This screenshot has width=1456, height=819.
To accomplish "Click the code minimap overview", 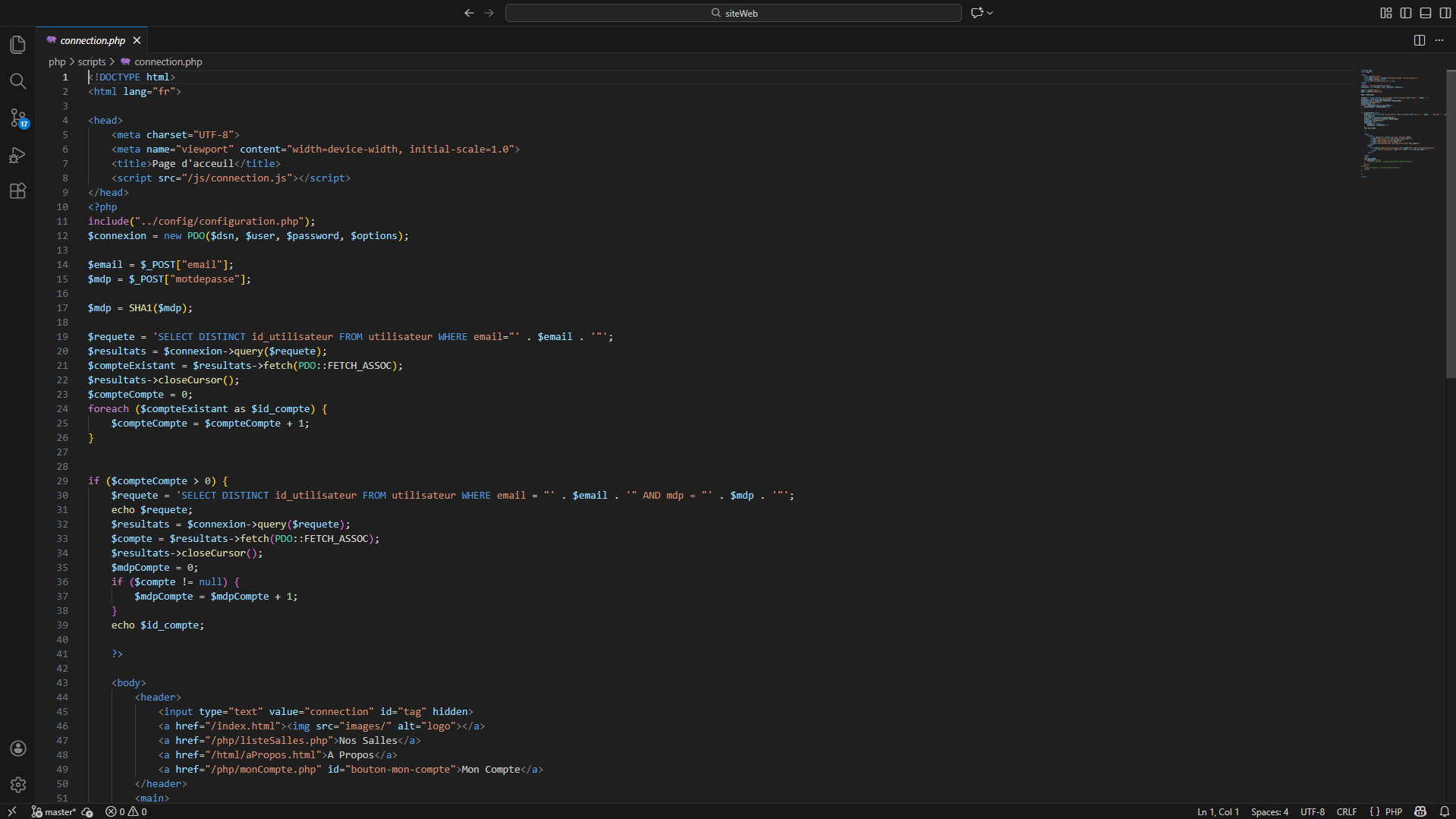I will tap(1402, 123).
